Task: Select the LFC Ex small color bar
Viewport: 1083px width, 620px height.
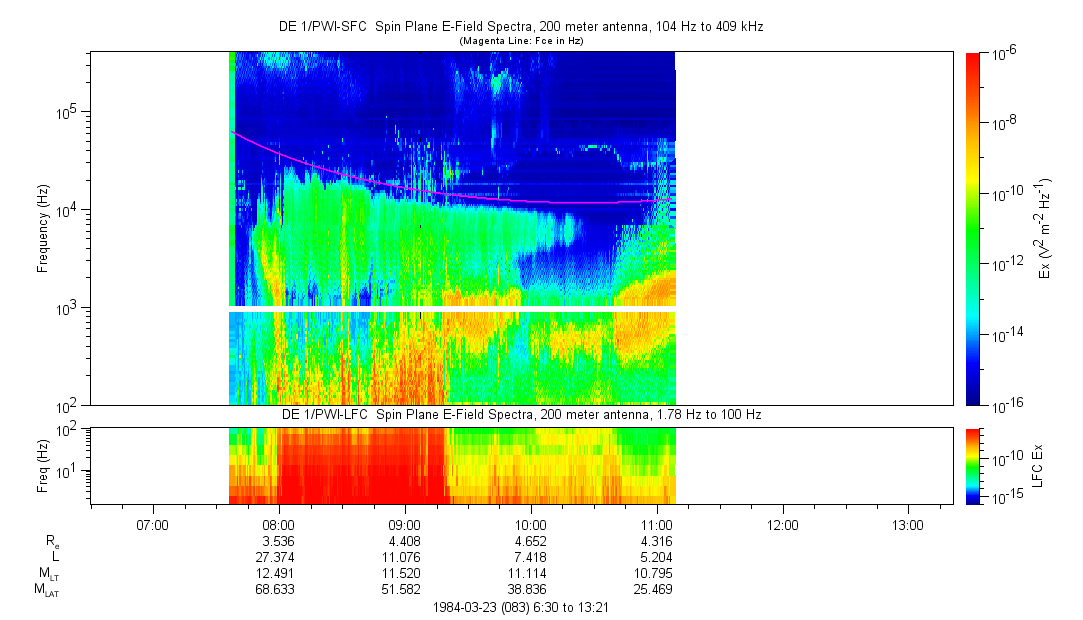Action: [973, 465]
